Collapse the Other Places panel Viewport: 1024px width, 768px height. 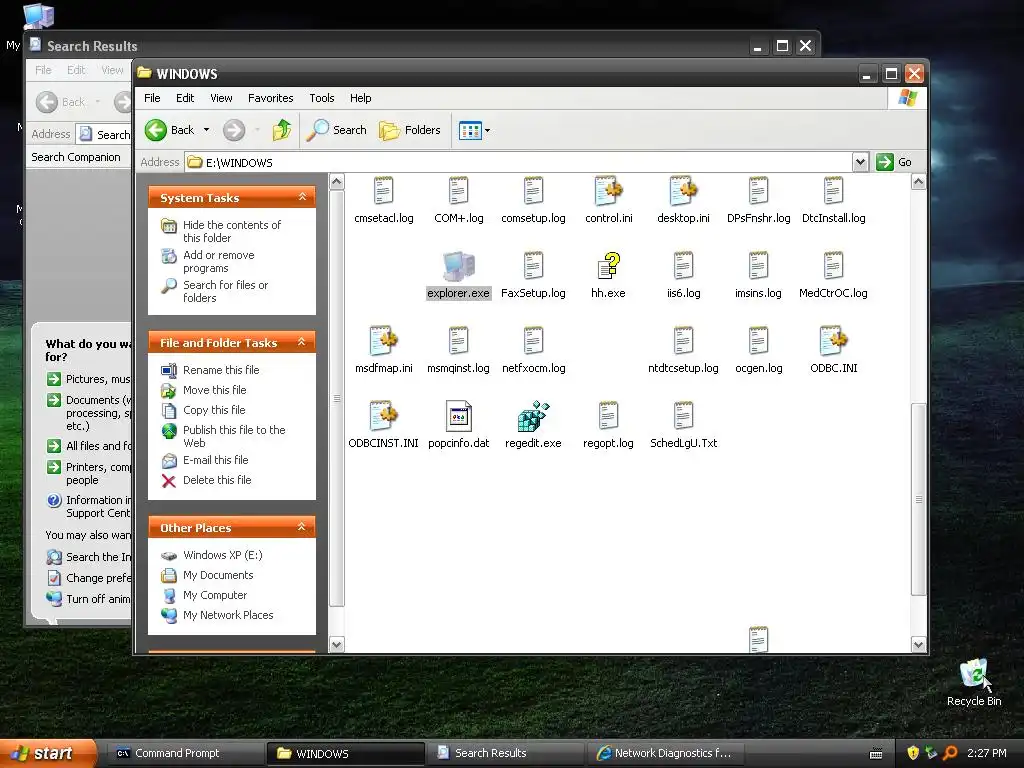pos(302,526)
